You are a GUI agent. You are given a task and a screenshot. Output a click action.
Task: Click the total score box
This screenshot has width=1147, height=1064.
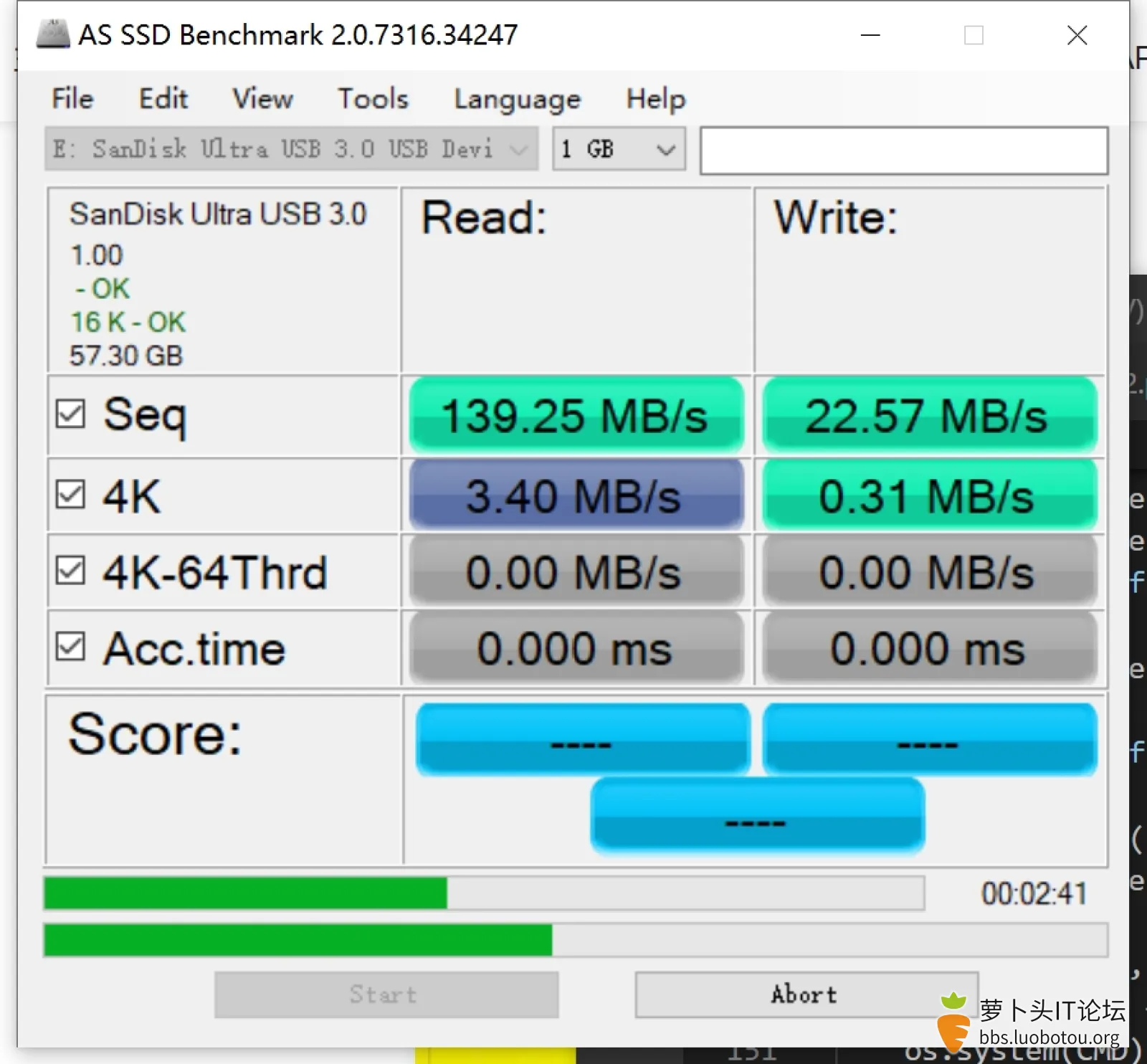point(757,816)
